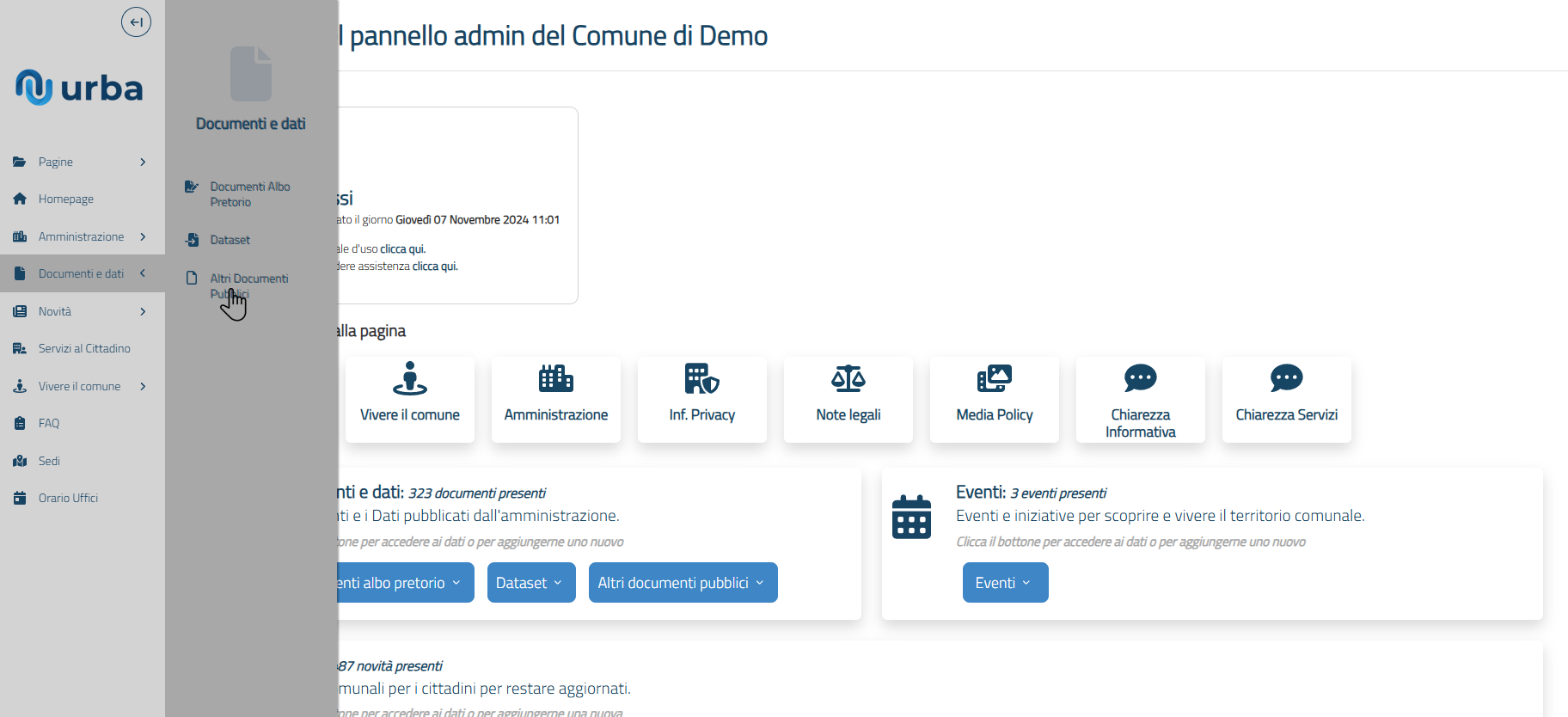The height and width of the screenshot is (717, 1568).
Task: Go to Servizi al Cittadino
Action: (83, 348)
